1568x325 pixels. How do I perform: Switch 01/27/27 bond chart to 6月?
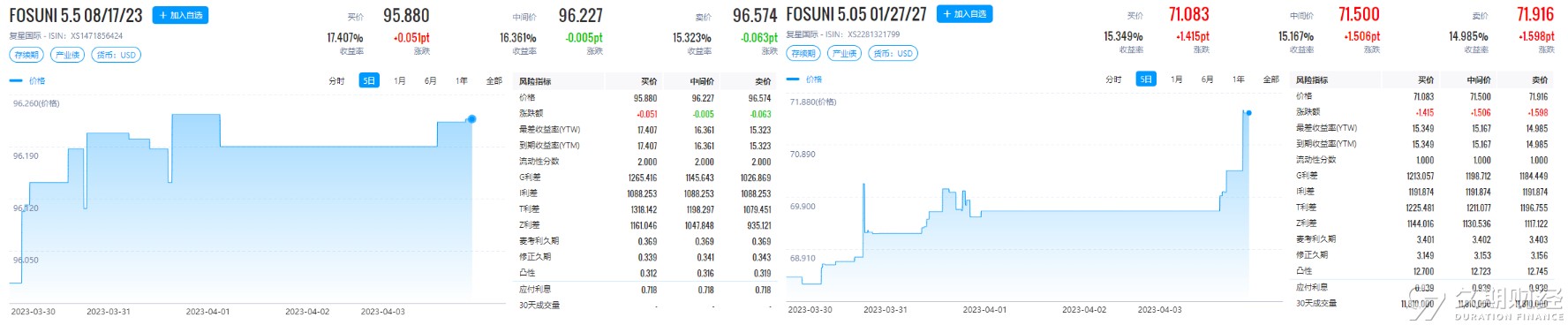point(1208,79)
